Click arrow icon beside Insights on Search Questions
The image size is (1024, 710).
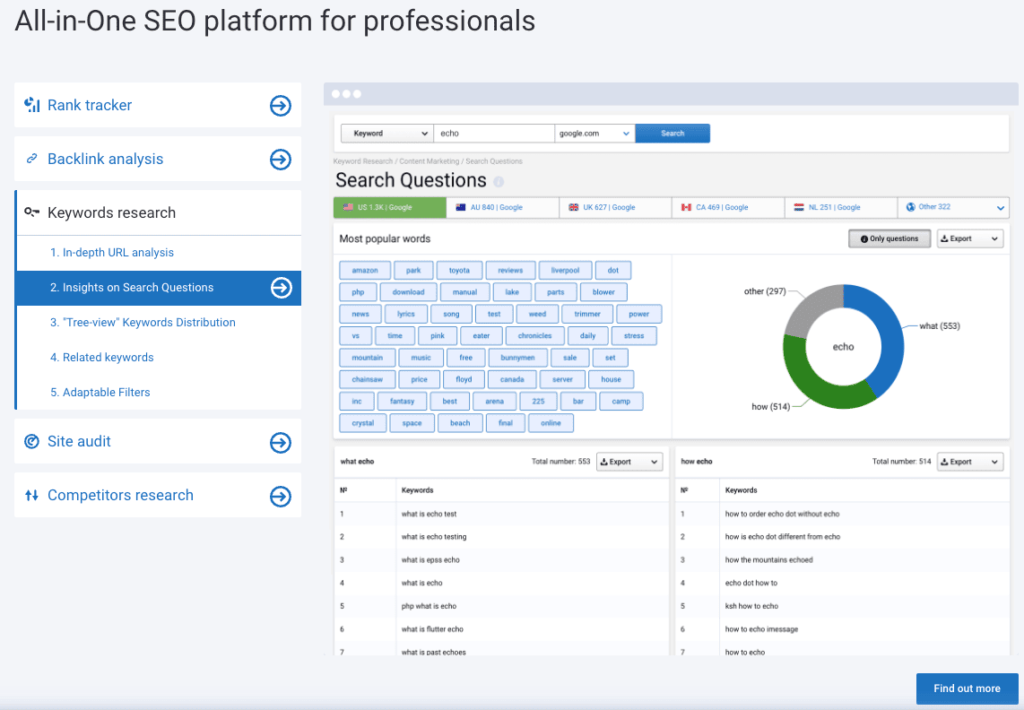pos(280,288)
